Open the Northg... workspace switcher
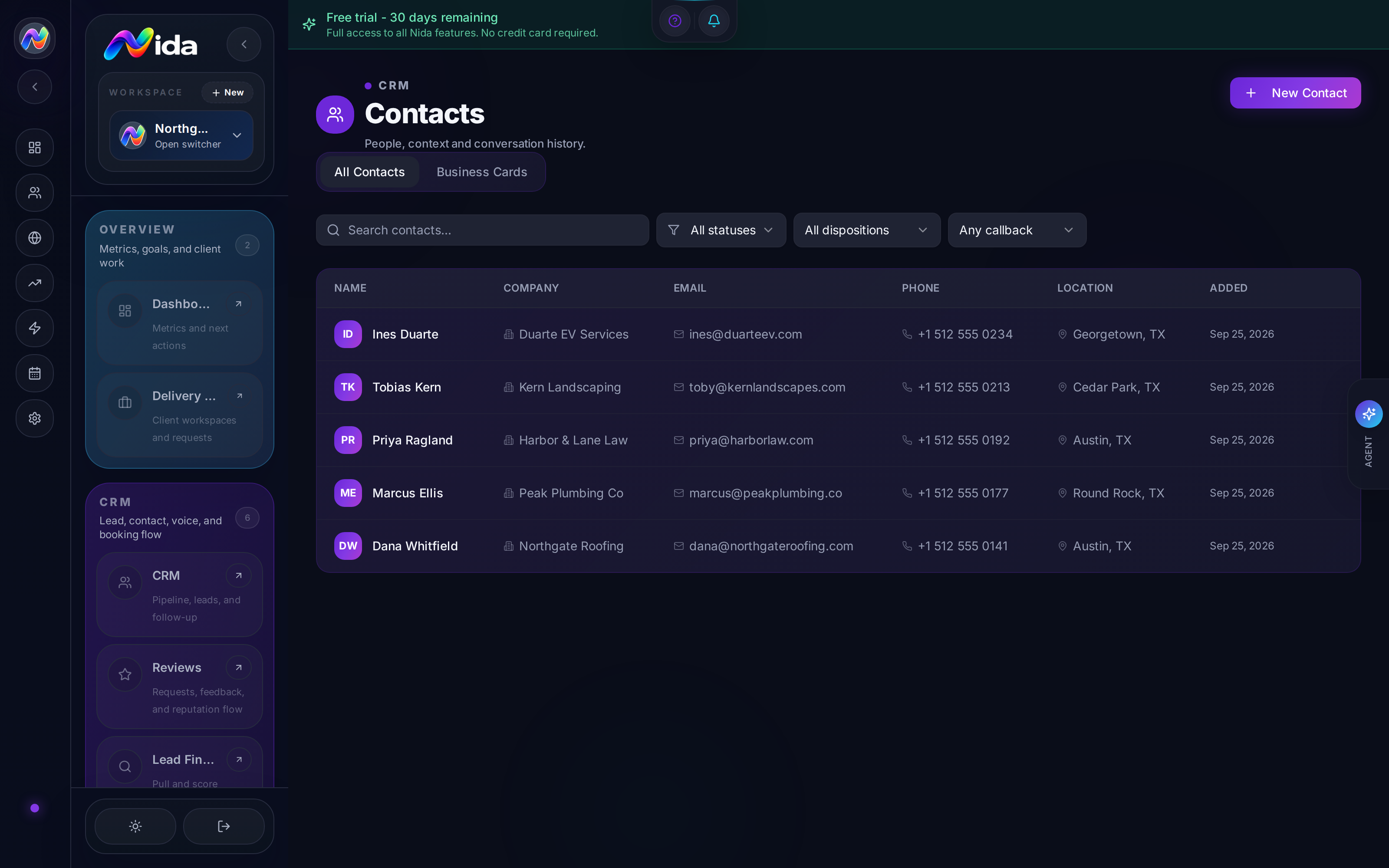The image size is (1389, 868). click(x=181, y=135)
